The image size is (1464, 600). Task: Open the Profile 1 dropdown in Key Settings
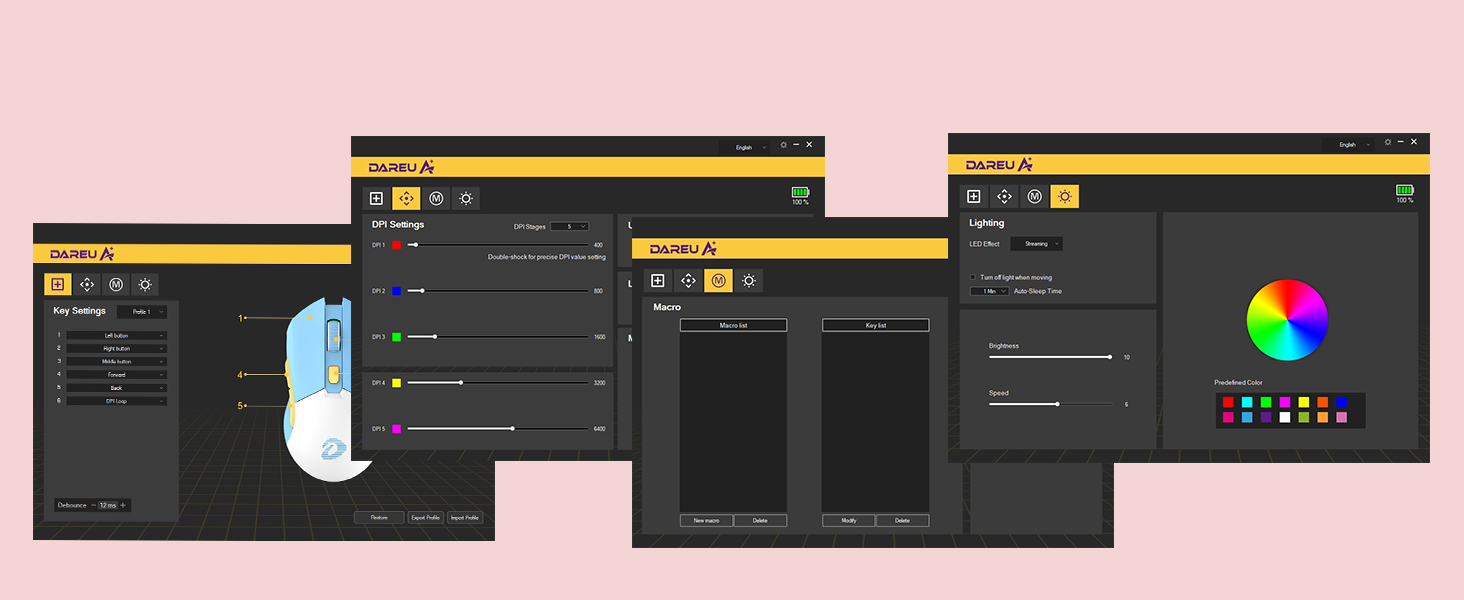141,312
